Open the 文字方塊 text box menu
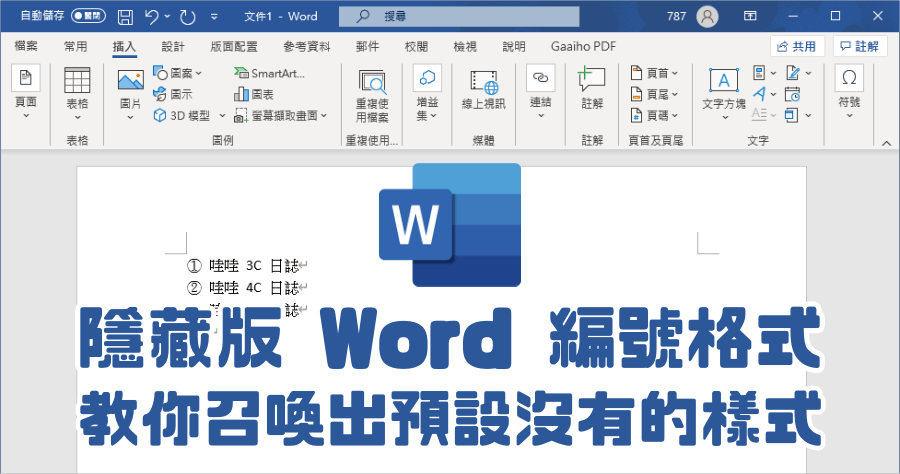The image size is (900, 474). tap(724, 94)
